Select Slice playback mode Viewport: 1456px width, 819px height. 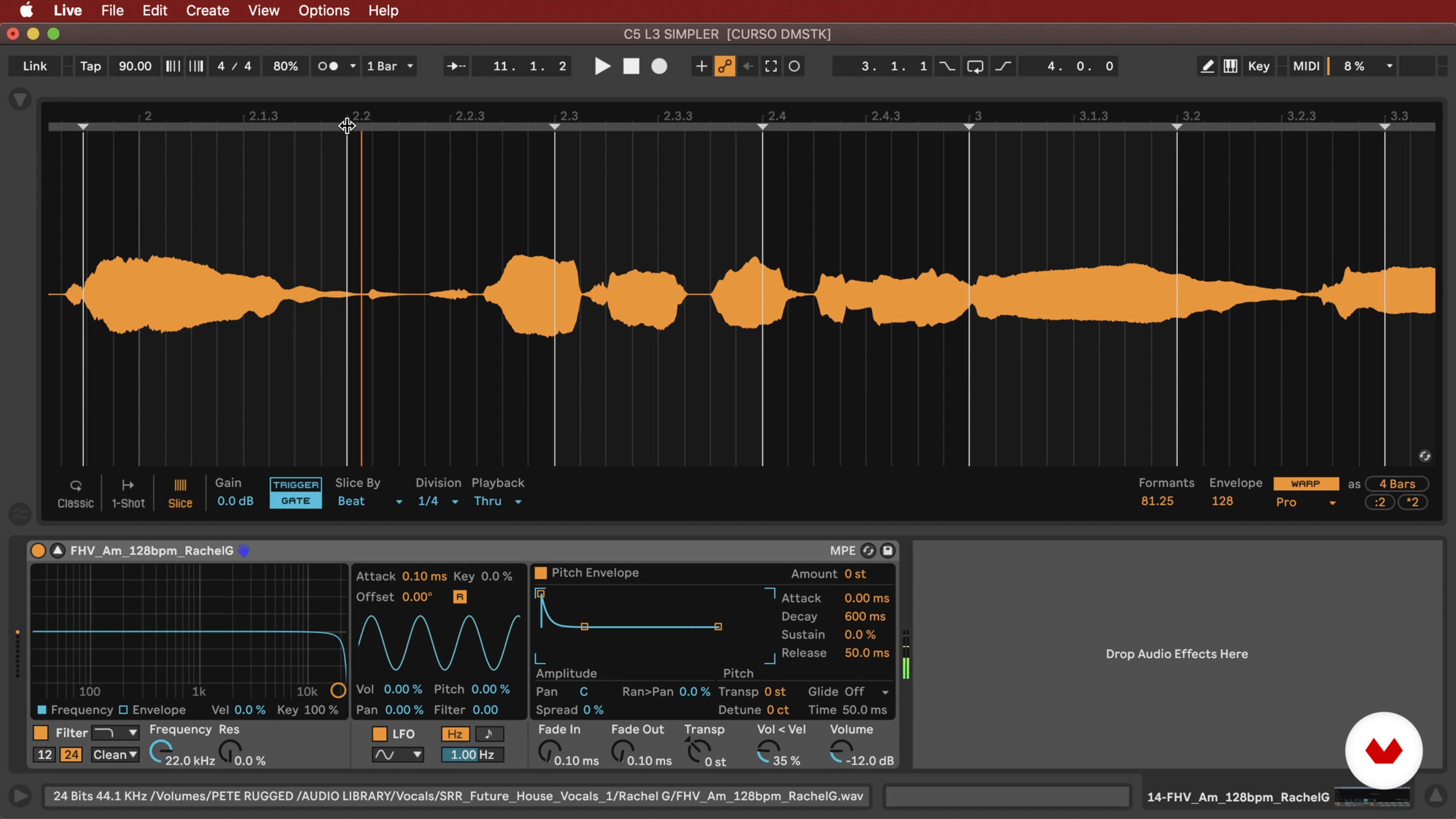(180, 493)
